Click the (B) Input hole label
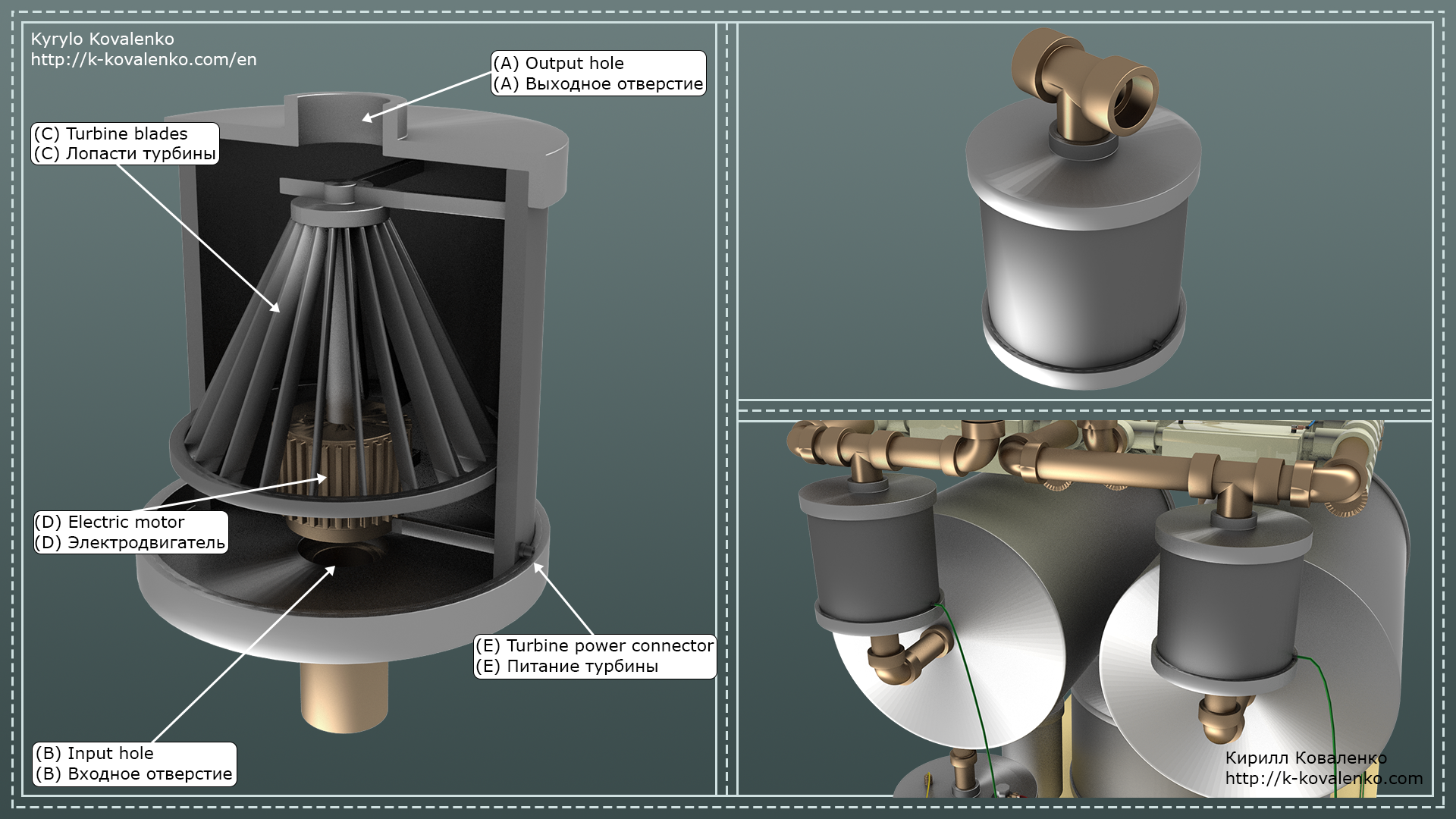Viewport: 1456px width, 819px height. (x=134, y=764)
